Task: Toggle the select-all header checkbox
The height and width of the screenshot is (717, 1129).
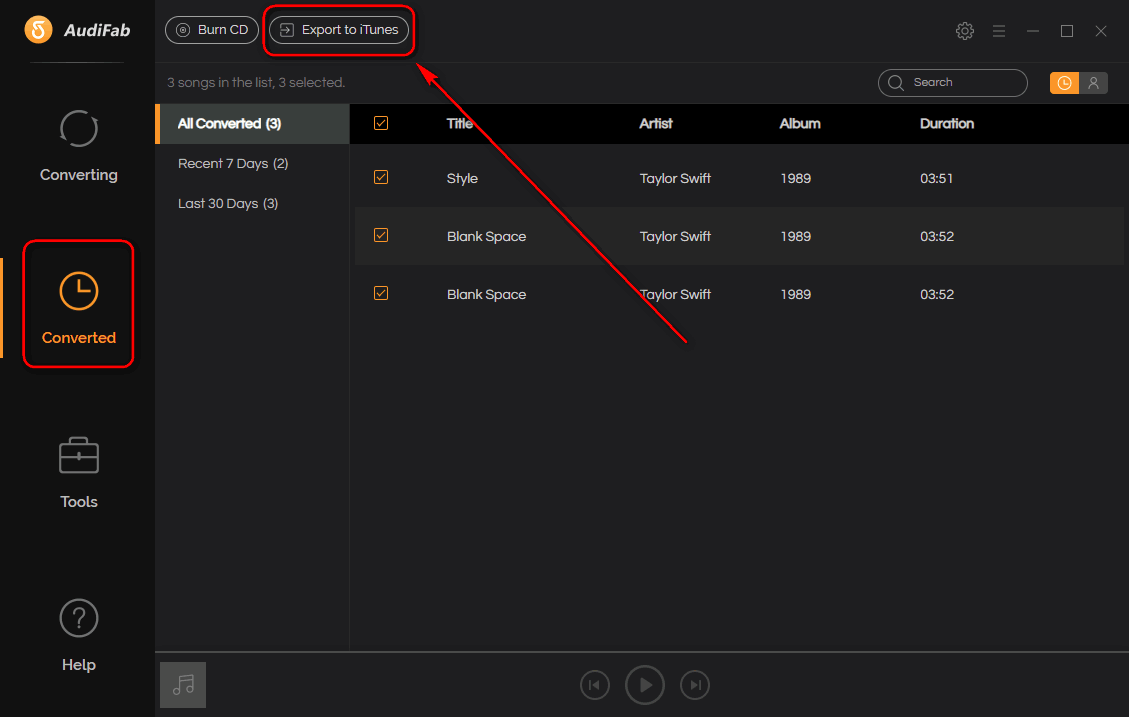Action: (x=381, y=123)
